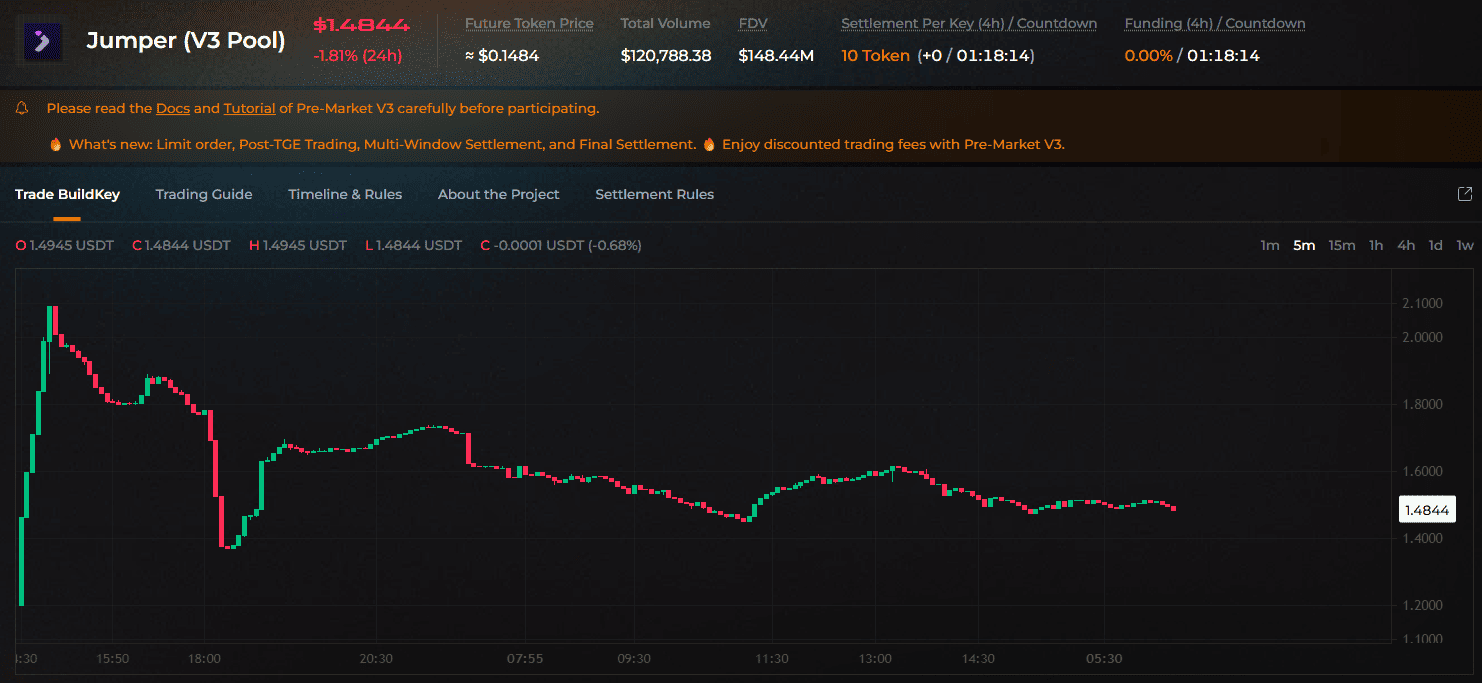
Task: Click the $148.44M FDV value
Action: click(776, 55)
